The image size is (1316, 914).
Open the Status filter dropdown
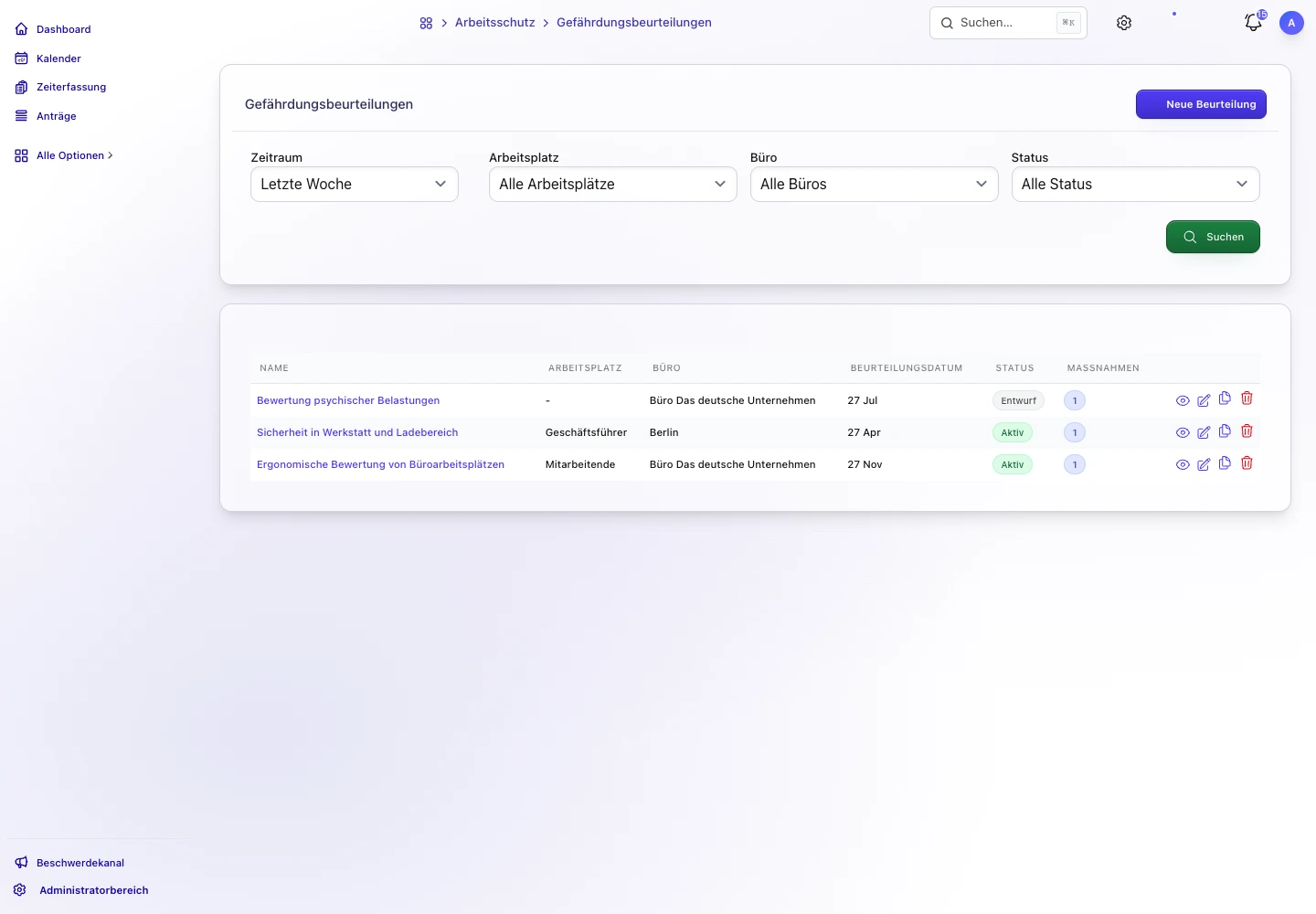click(1136, 184)
